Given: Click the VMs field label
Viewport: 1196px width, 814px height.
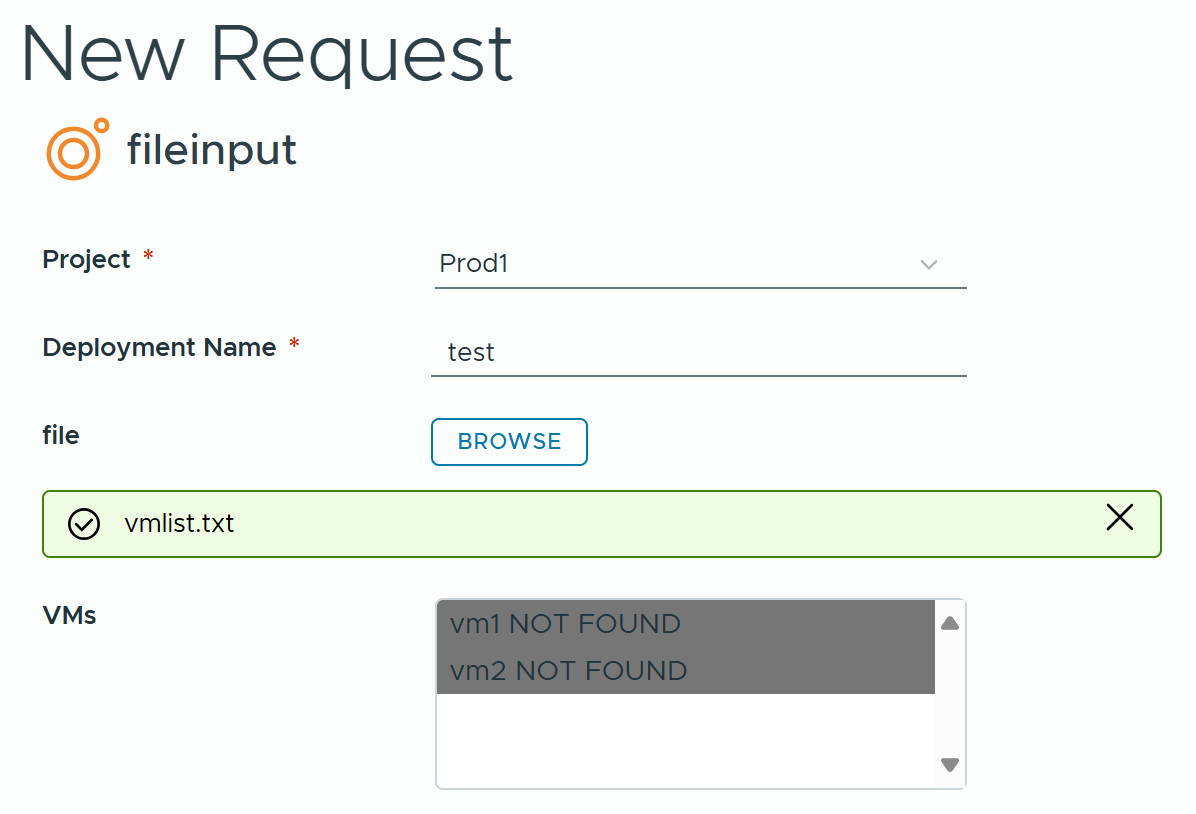Looking at the screenshot, I should click(x=69, y=616).
